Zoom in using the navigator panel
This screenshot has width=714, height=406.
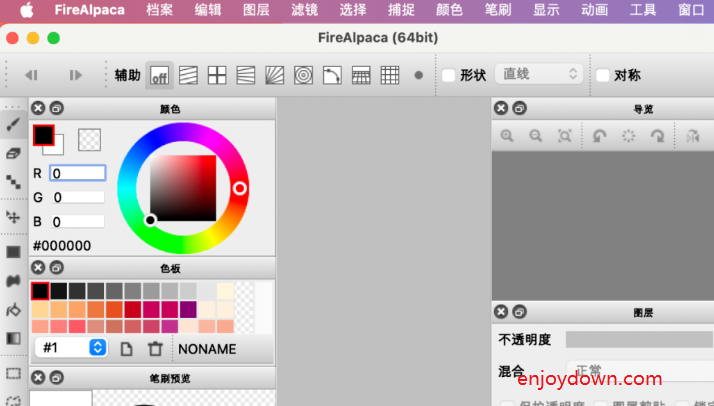[507, 136]
